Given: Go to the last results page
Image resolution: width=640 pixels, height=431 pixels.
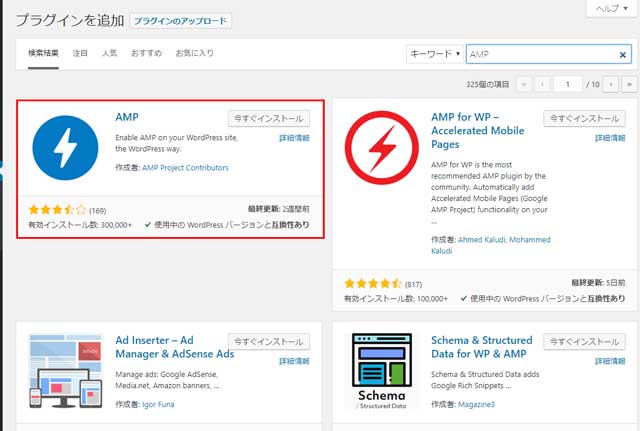Looking at the screenshot, I should (x=629, y=84).
